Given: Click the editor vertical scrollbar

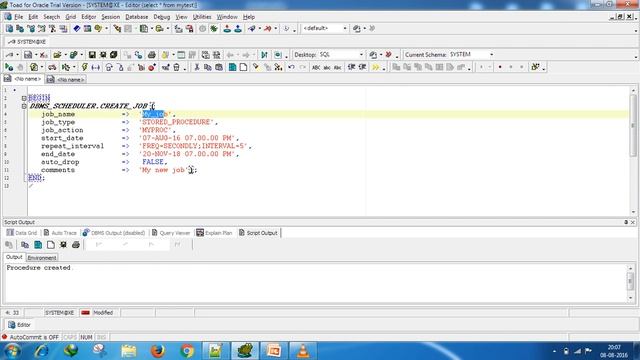Looking at the screenshot, I should click(x=633, y=151).
